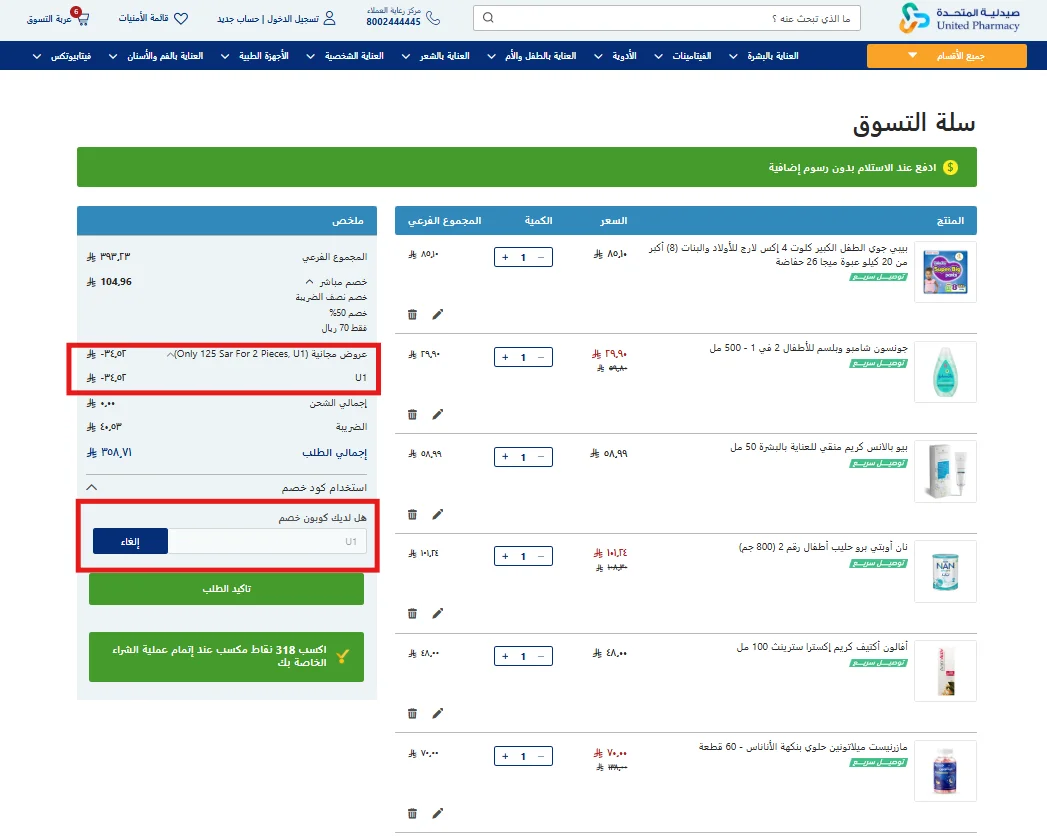Click inside the product search field
The image size is (1047, 836).
pos(666,18)
